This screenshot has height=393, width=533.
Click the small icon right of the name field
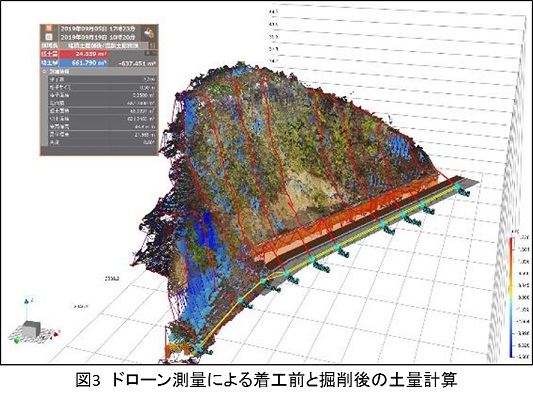[153, 45]
